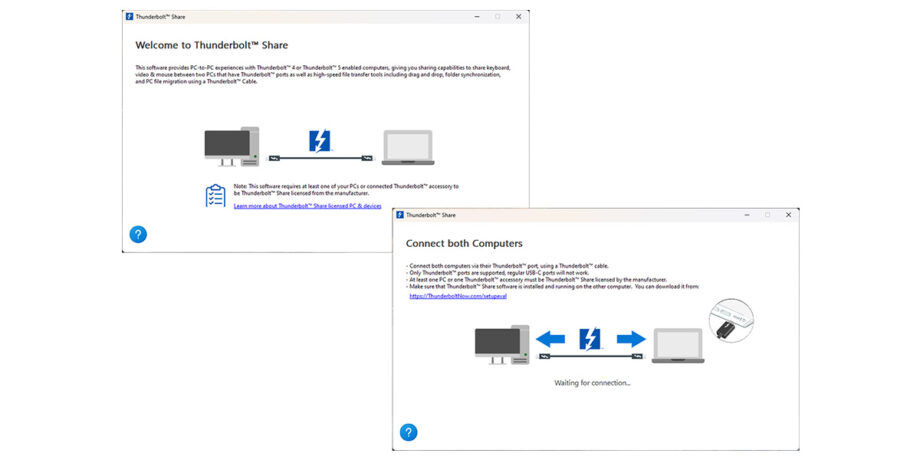Click the desktop PC image in the Welcome window
The image size is (920, 460).
pos(232,147)
